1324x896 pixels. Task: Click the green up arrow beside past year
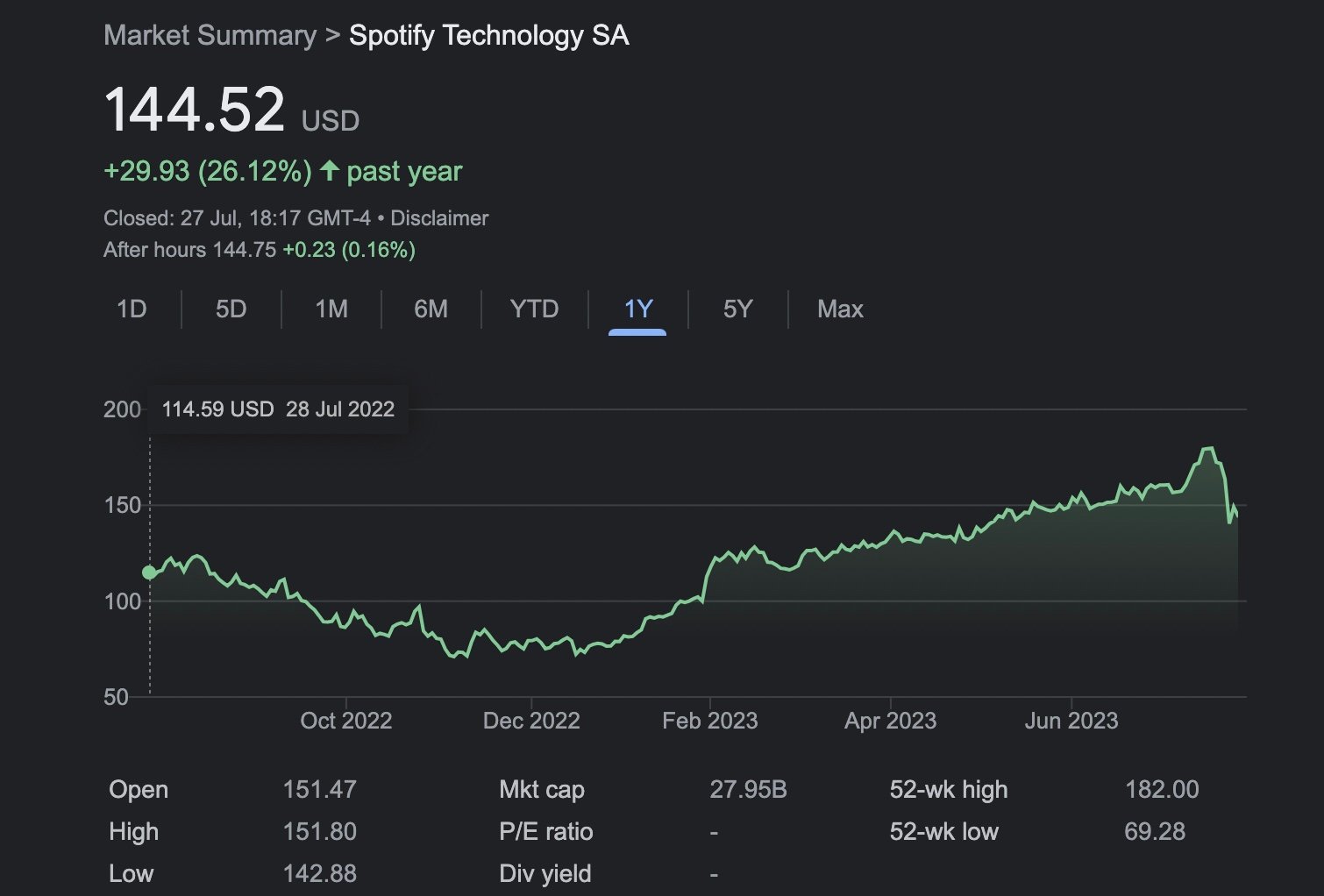pyautogui.click(x=330, y=170)
